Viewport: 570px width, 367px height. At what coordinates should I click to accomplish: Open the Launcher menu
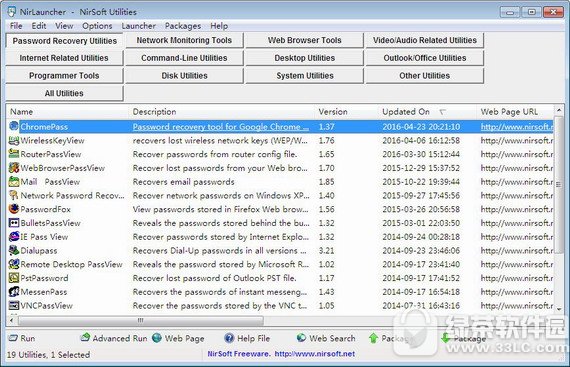pyautogui.click(x=139, y=26)
